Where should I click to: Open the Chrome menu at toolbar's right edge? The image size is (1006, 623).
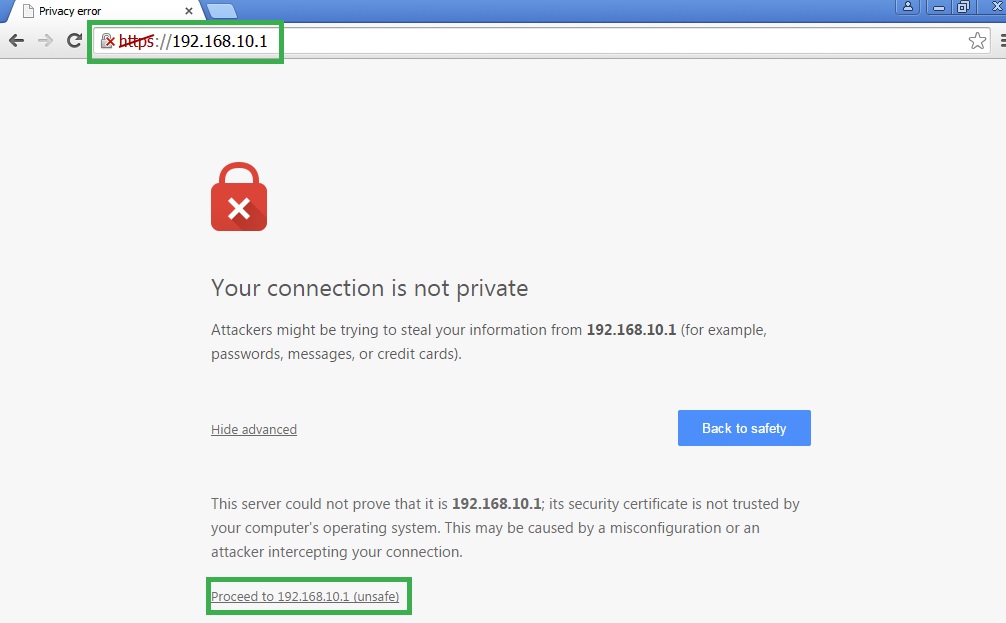point(1003,40)
